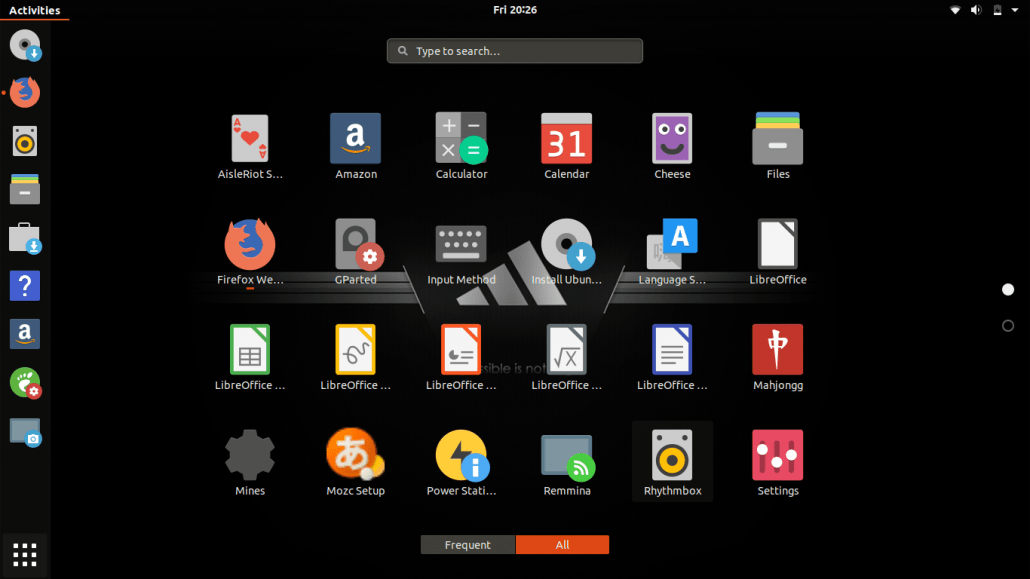Launch the Rhythmbox music player

pyautogui.click(x=672, y=456)
